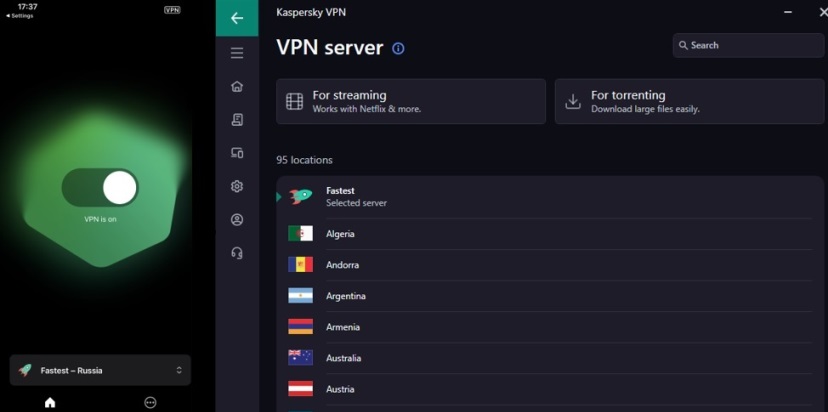Select the Armenia server

click(550, 327)
